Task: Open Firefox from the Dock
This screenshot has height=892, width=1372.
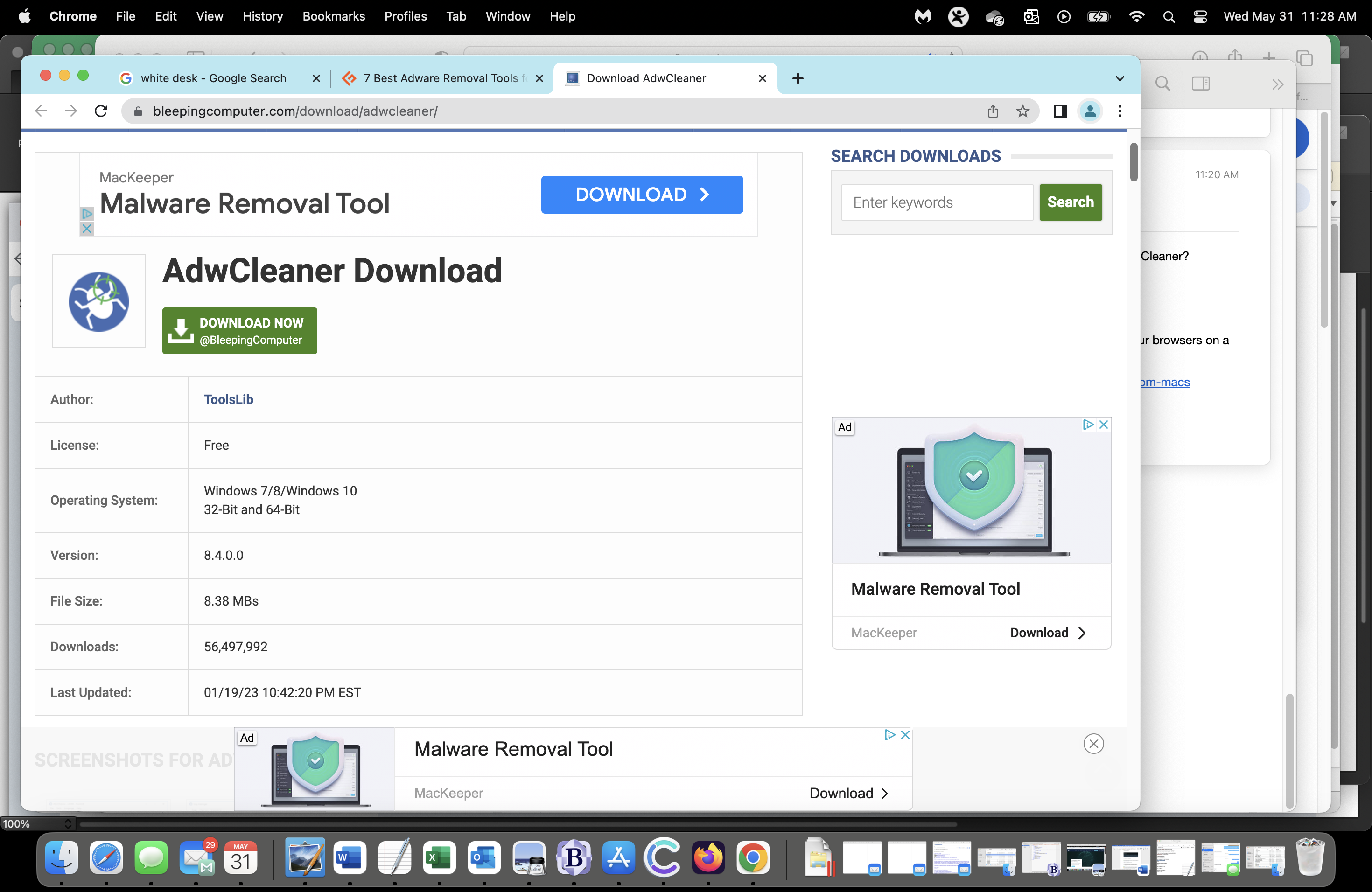Action: coord(708,858)
